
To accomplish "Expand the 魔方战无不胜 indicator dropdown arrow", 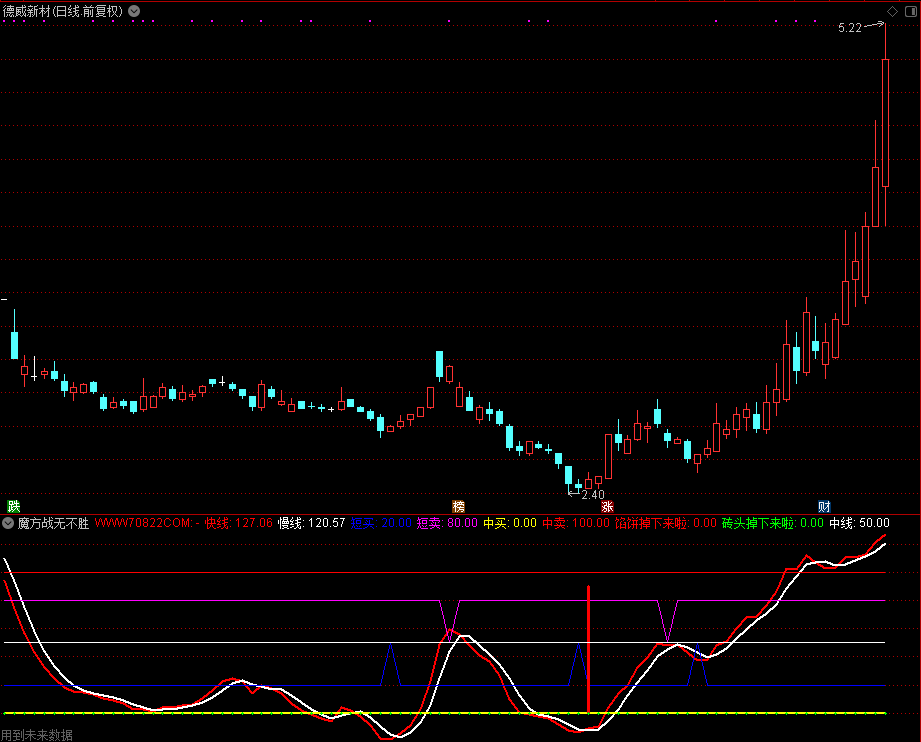I will pos(8,523).
